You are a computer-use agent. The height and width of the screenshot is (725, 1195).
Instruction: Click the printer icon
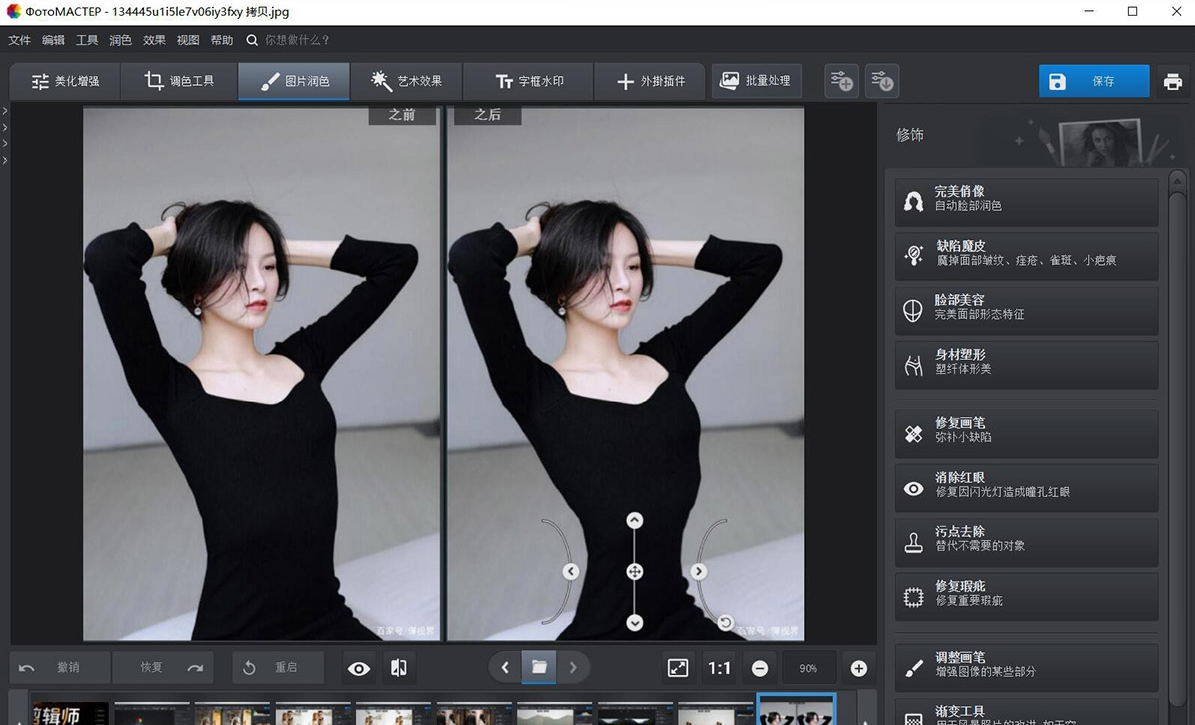[1172, 82]
